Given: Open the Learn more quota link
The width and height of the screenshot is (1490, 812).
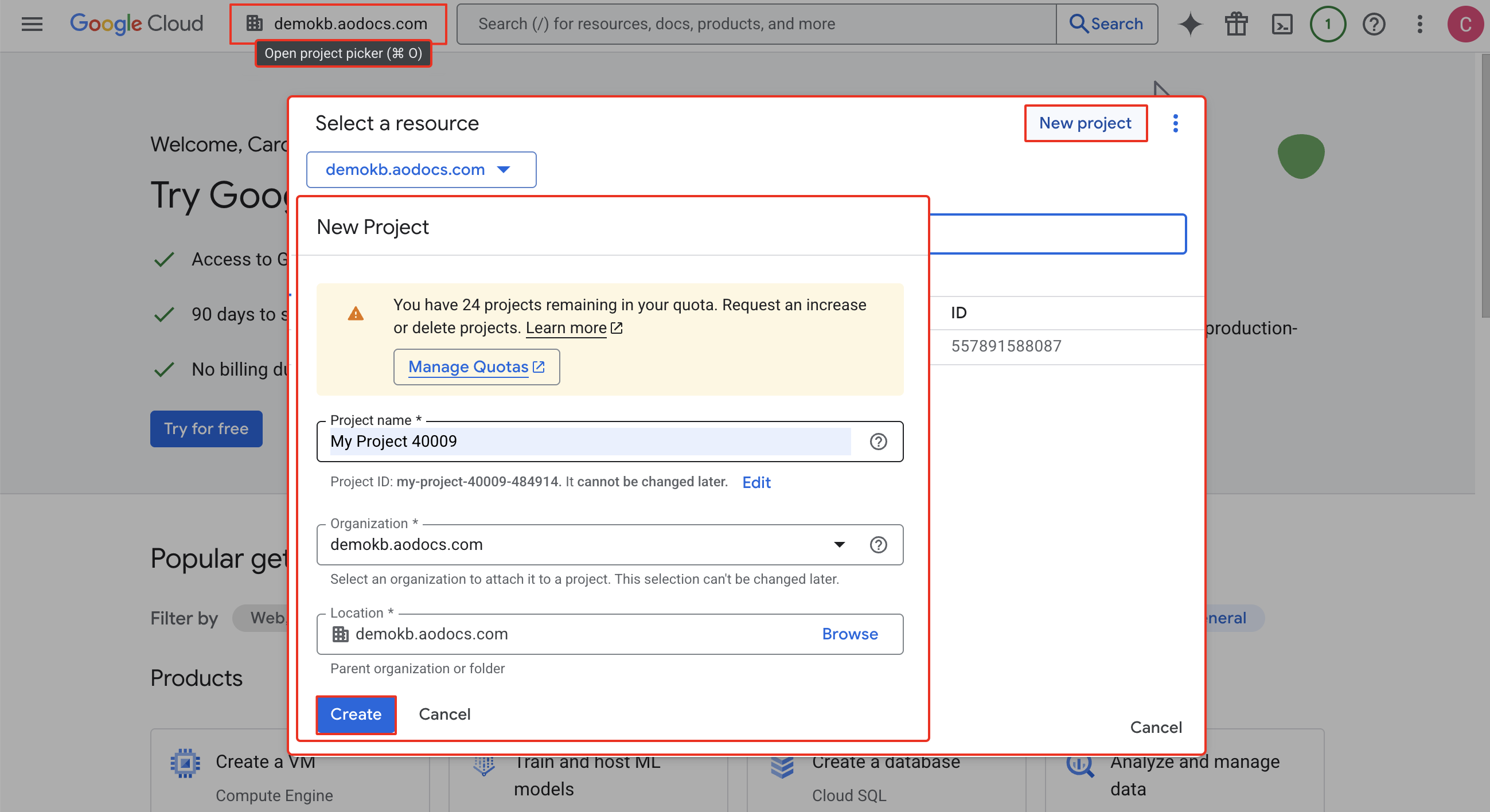Looking at the screenshot, I should pos(574,328).
